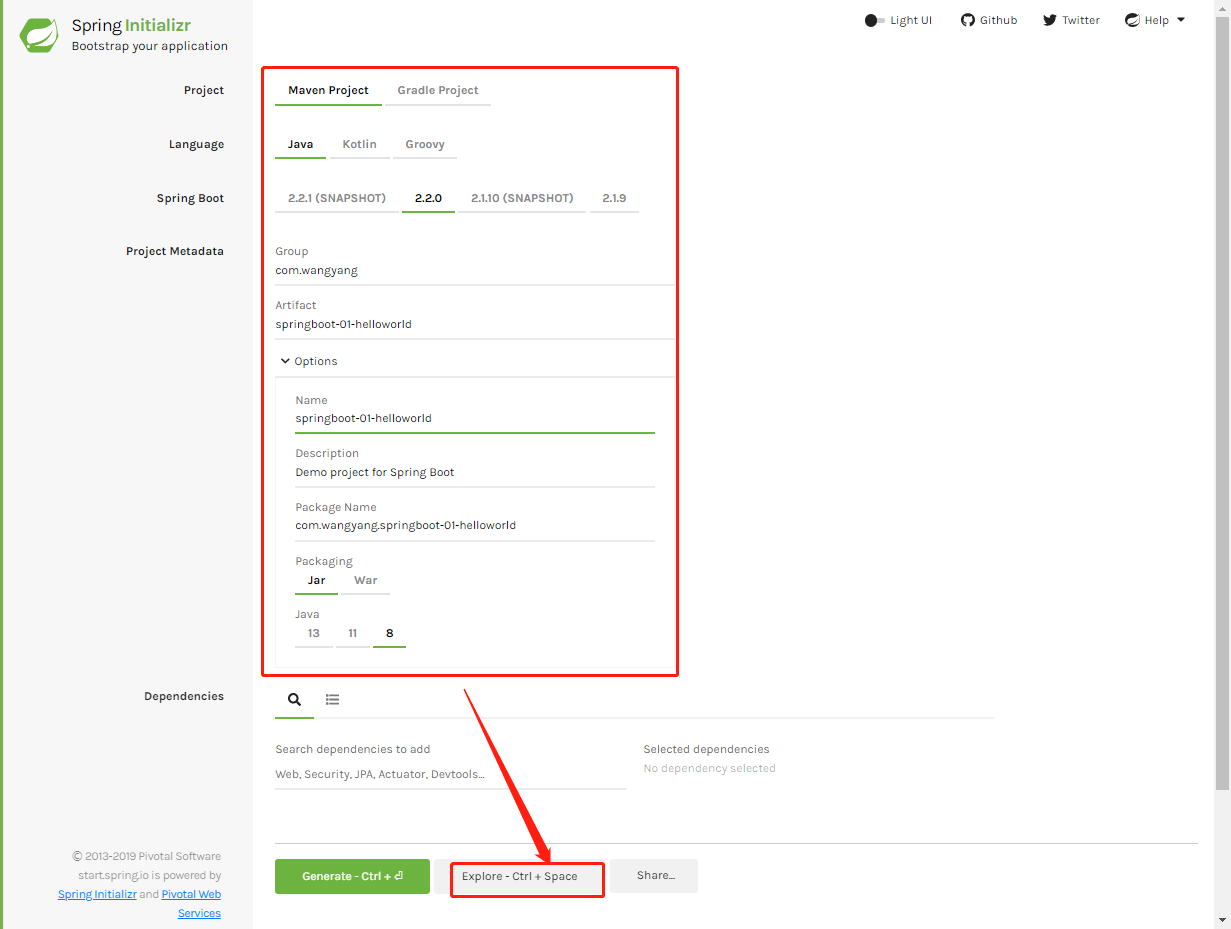1231x929 pixels.
Task: Select Spring Boot 2.1.10 (SNAPSHOT)
Action: [x=522, y=198]
